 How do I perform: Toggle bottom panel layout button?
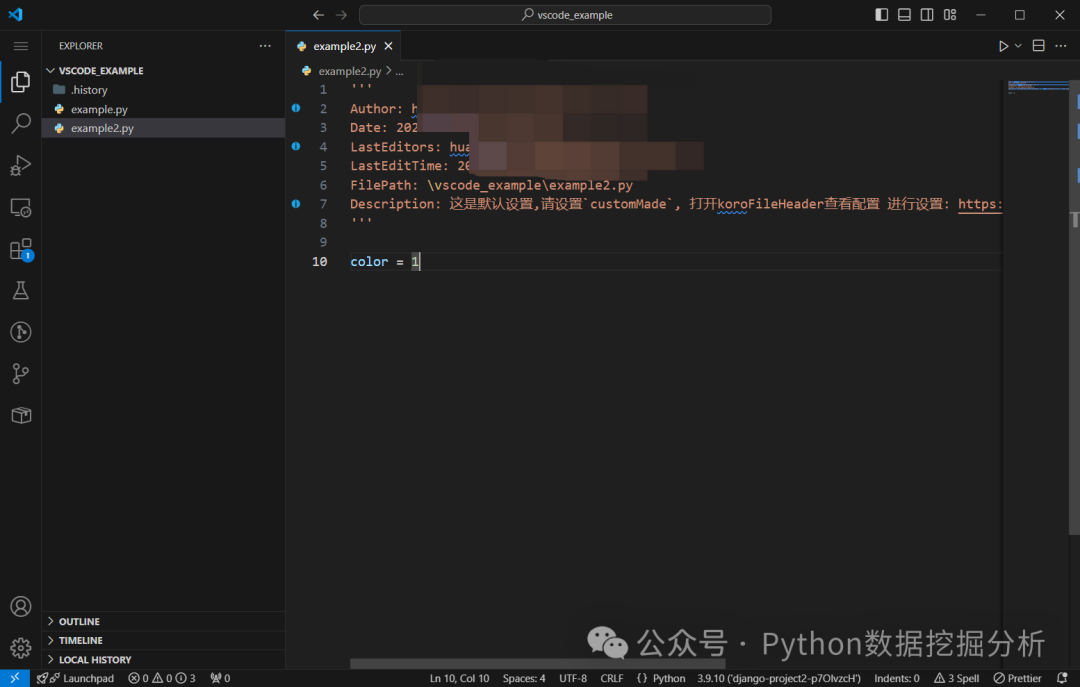click(904, 14)
